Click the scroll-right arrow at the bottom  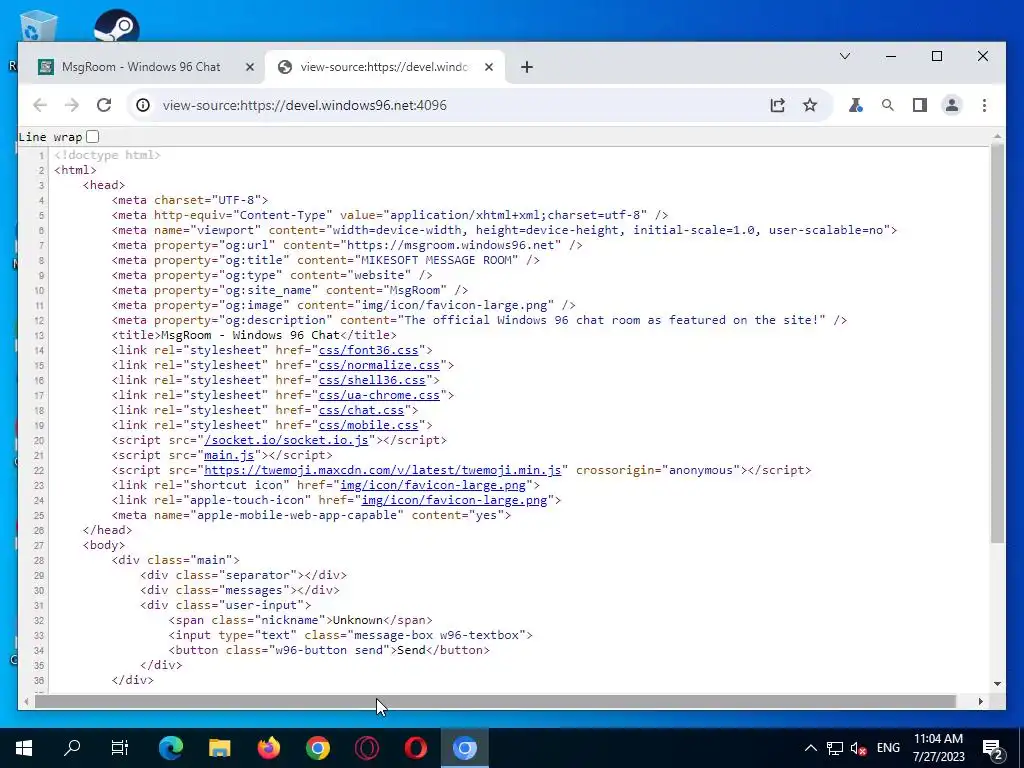(x=980, y=701)
